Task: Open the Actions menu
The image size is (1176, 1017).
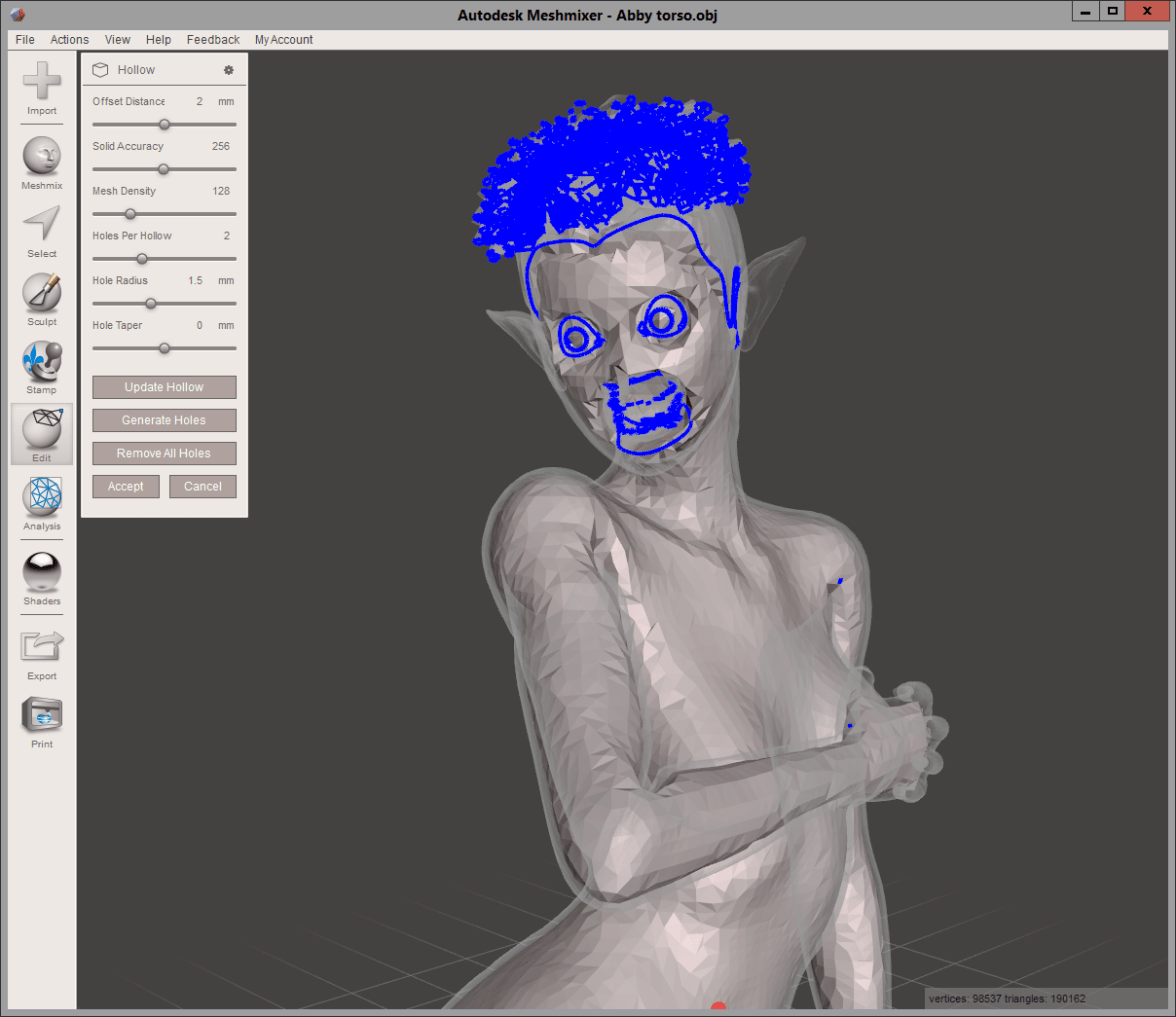Action: [x=69, y=40]
